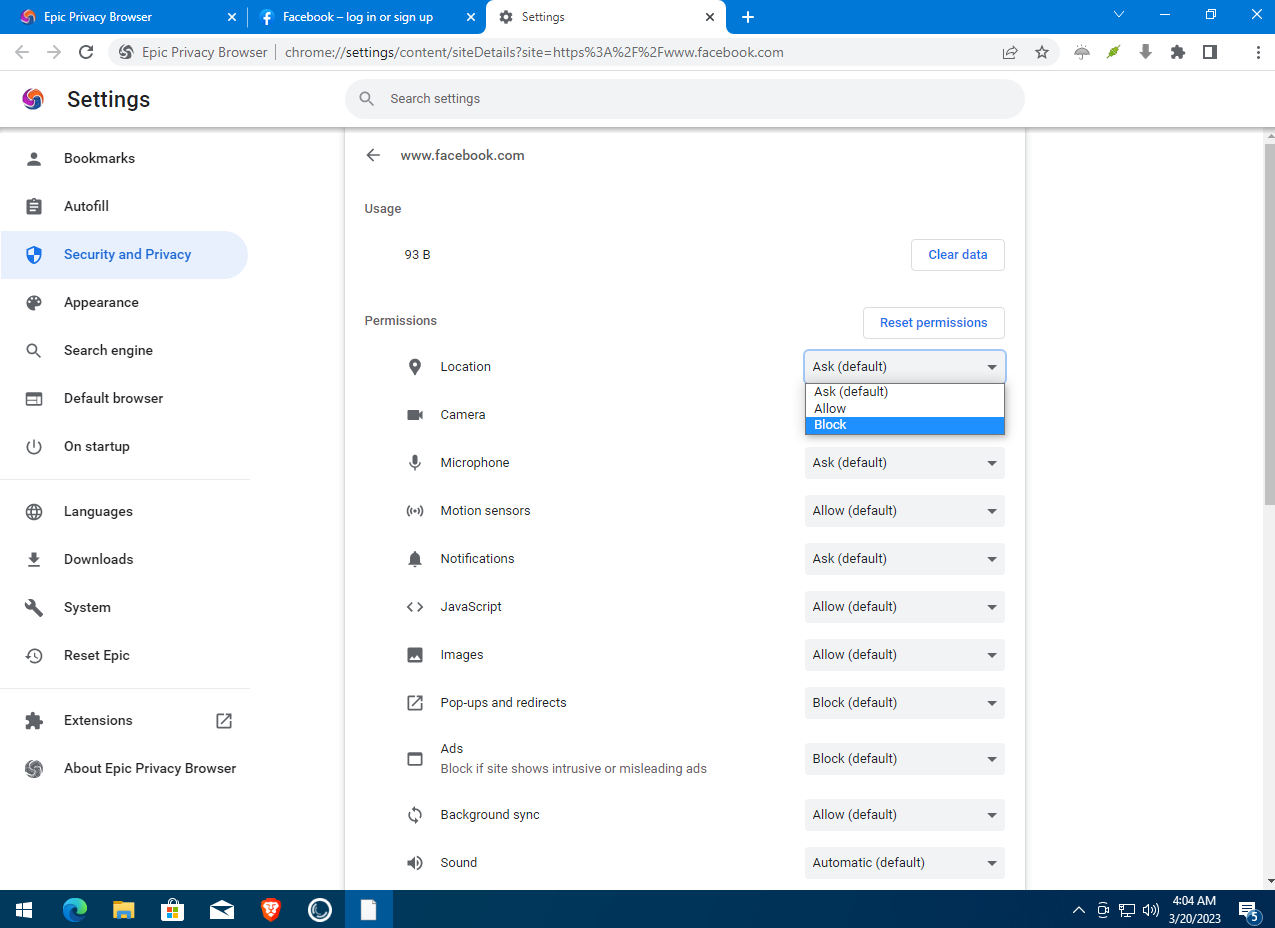Open the JavaScript permission dropdown
Image resolution: width=1275 pixels, height=928 pixels.
[x=905, y=607]
